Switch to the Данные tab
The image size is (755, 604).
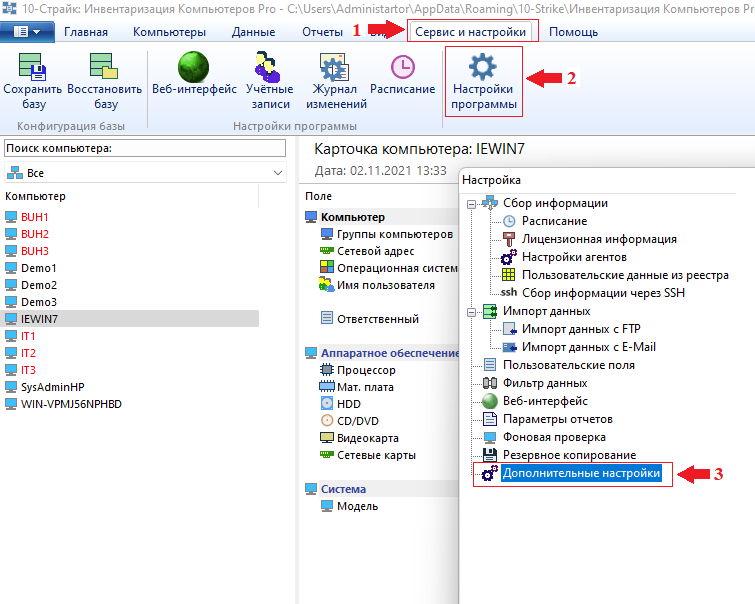(253, 32)
